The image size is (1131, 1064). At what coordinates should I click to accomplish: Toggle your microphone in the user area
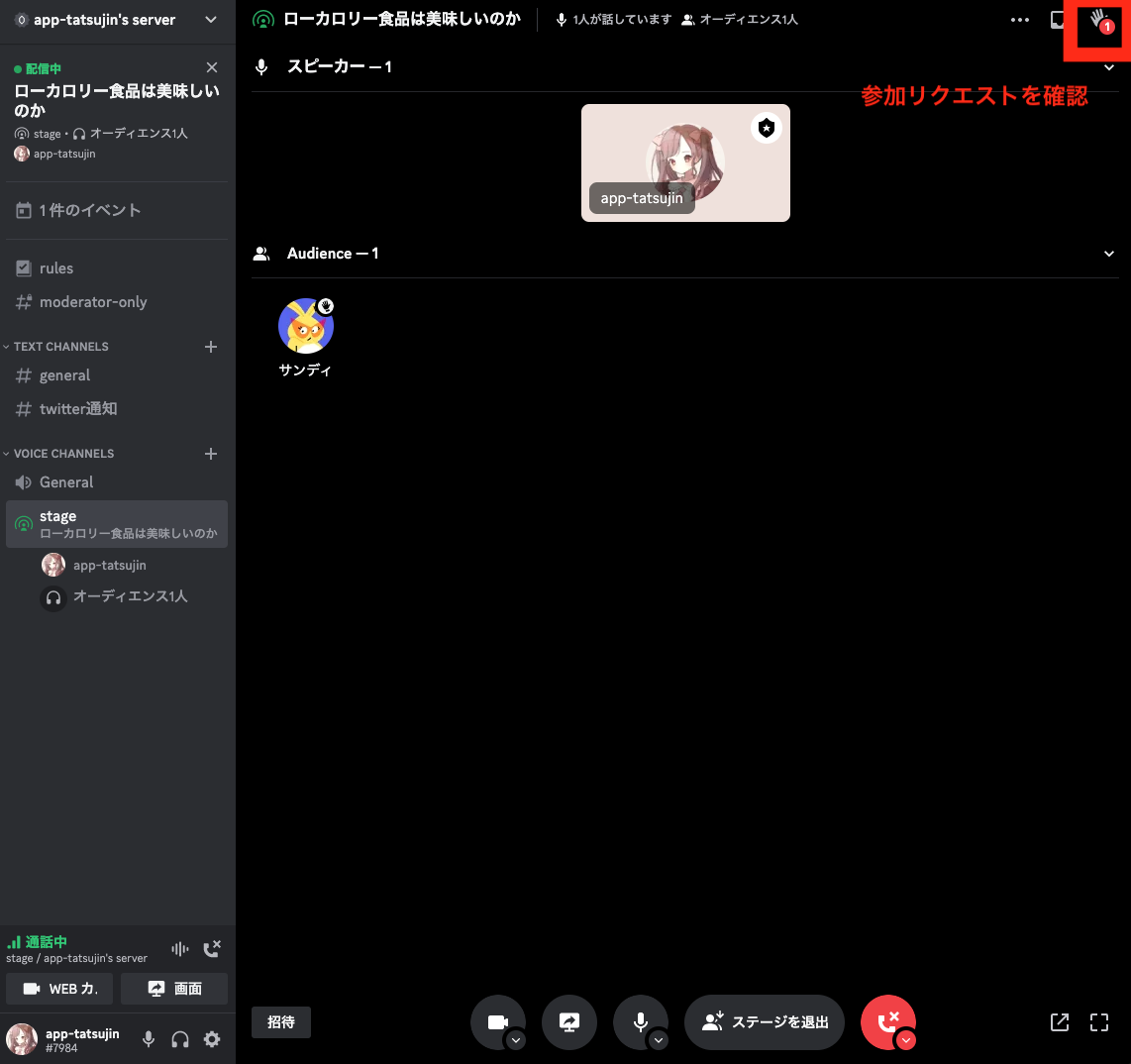149,1039
